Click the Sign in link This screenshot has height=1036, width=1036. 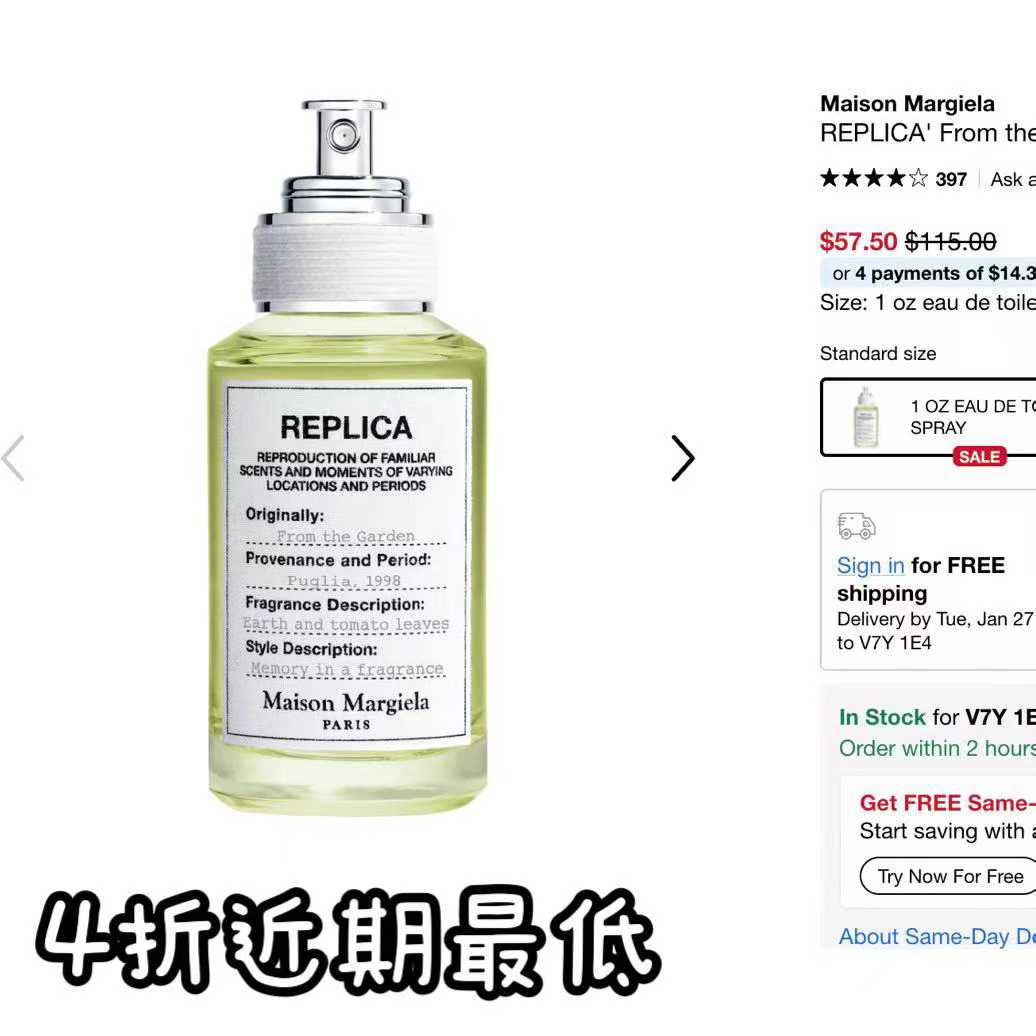pos(870,566)
